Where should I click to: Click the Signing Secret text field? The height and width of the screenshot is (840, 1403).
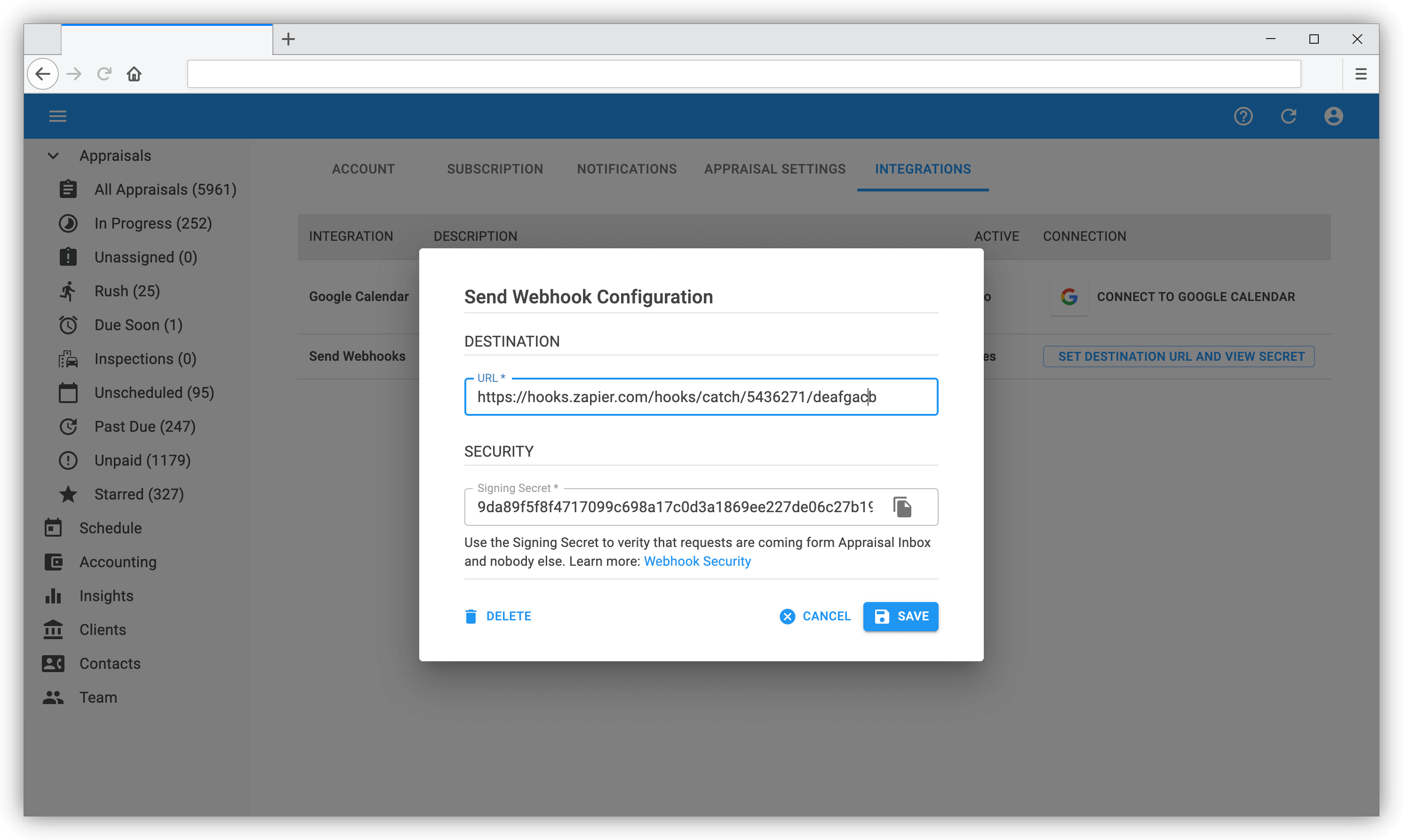click(674, 507)
